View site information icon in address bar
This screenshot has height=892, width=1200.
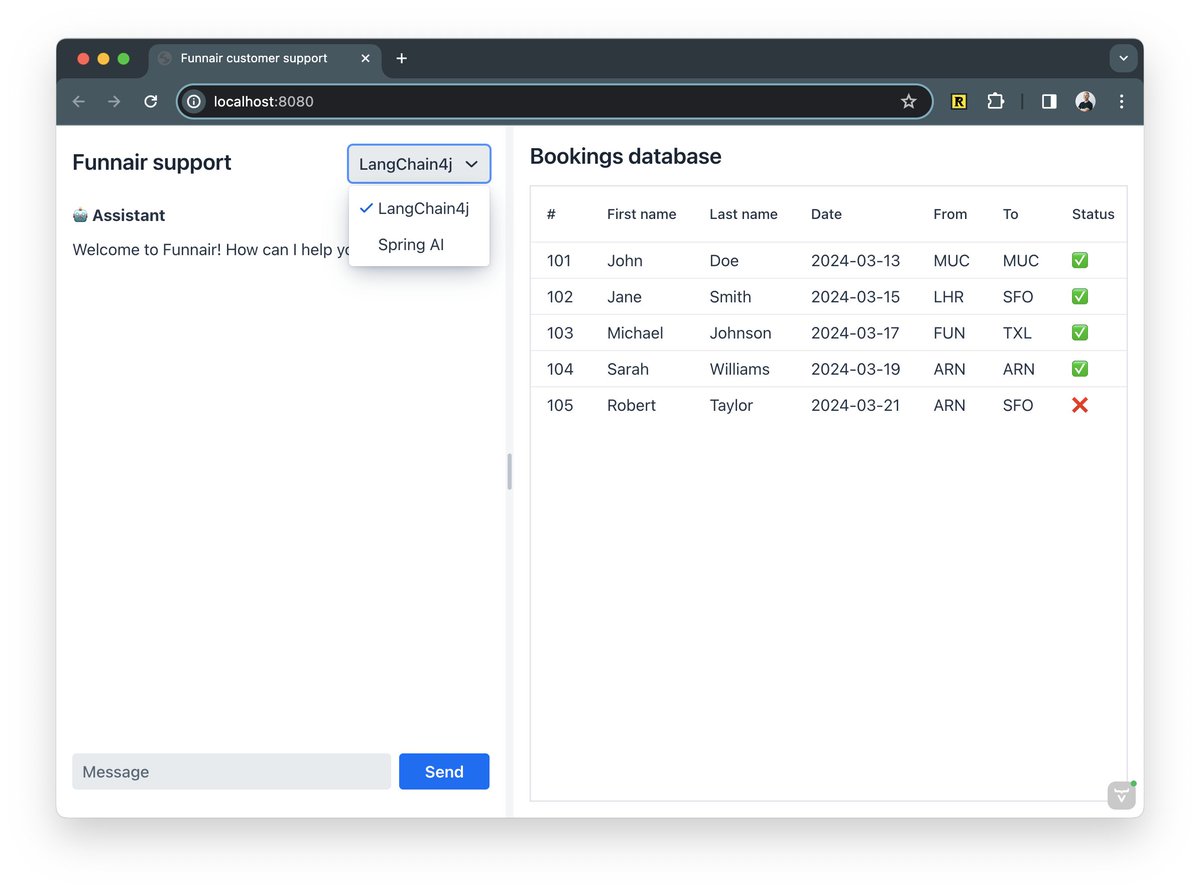[194, 101]
